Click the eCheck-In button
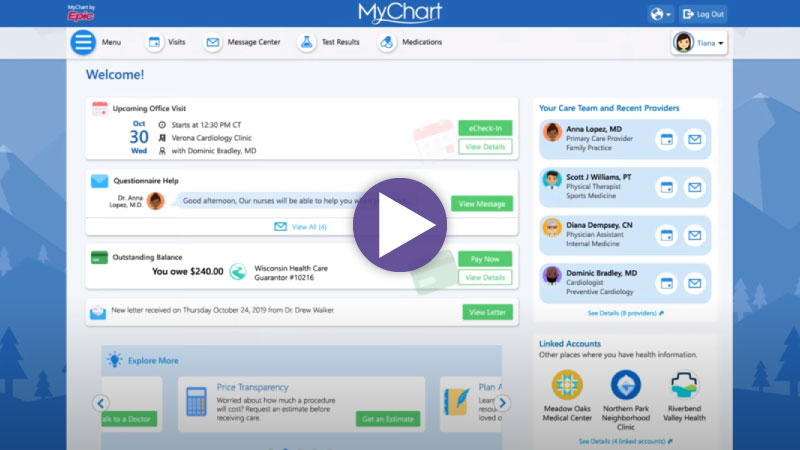 (x=485, y=128)
